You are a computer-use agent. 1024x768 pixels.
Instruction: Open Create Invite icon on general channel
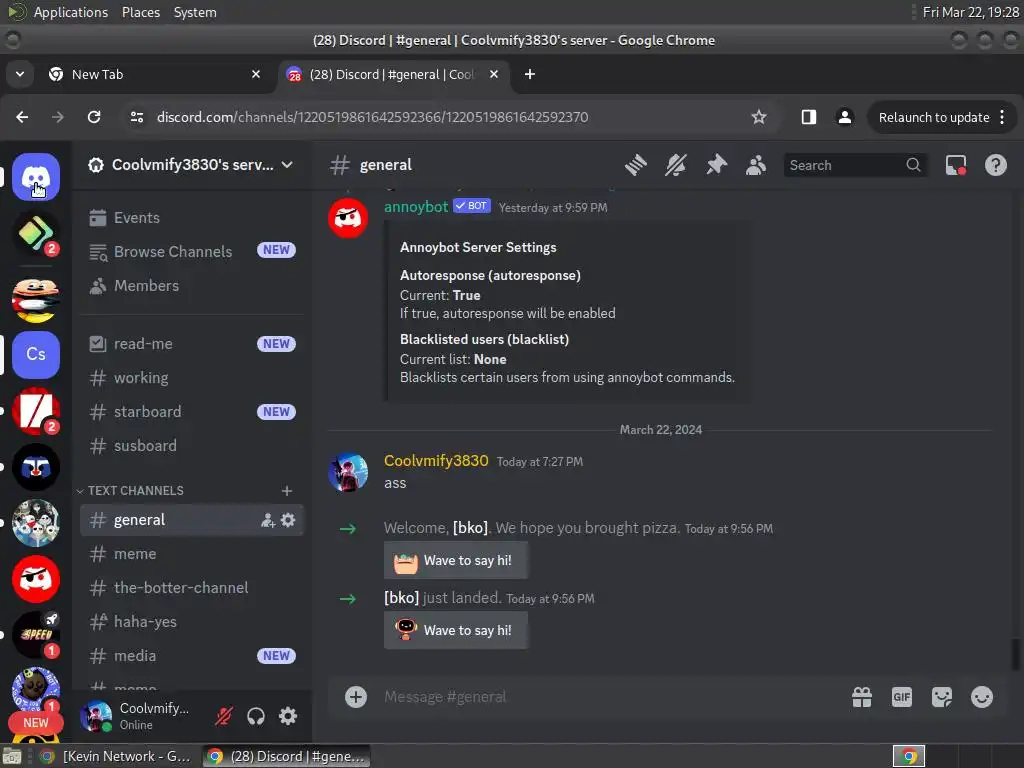tap(268, 520)
